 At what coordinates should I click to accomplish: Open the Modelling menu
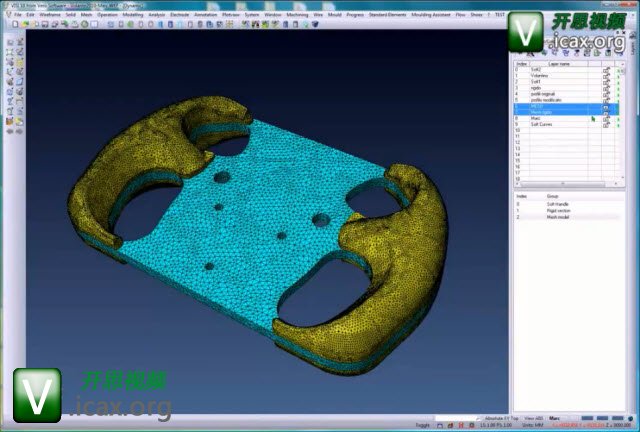point(133,15)
